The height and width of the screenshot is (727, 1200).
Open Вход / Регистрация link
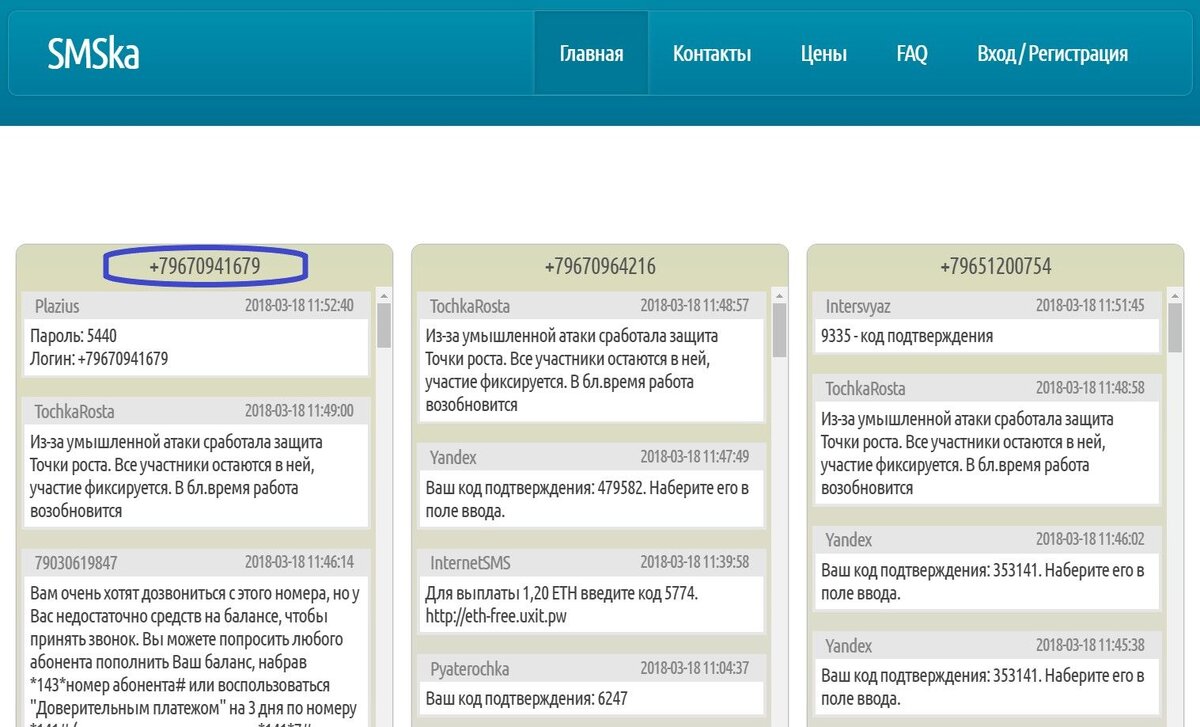pos(1052,54)
